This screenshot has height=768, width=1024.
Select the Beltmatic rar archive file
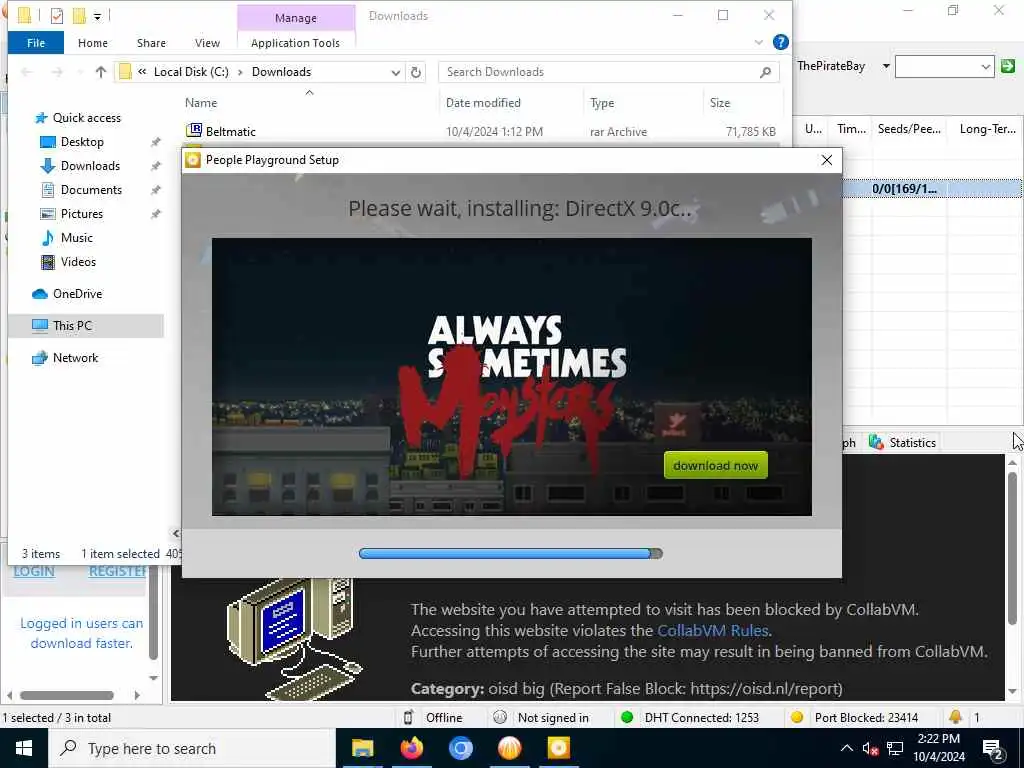coord(480,132)
